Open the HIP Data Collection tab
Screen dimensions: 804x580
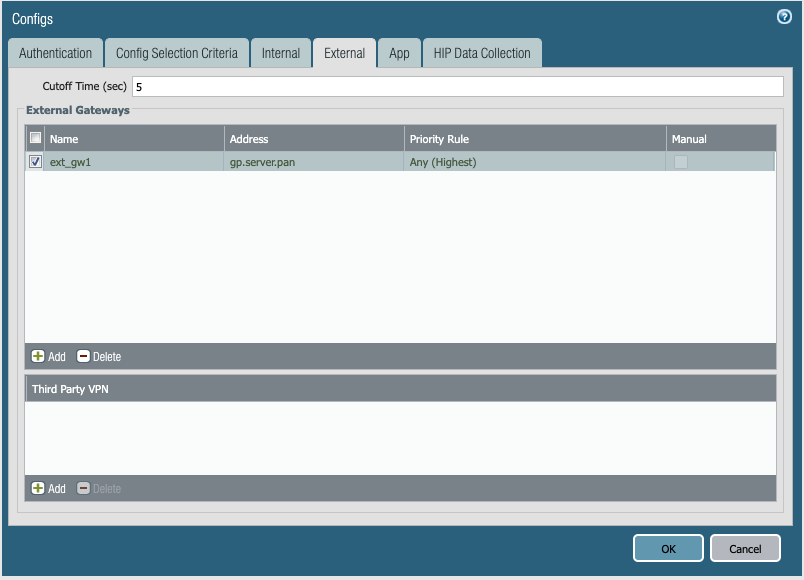(482, 53)
